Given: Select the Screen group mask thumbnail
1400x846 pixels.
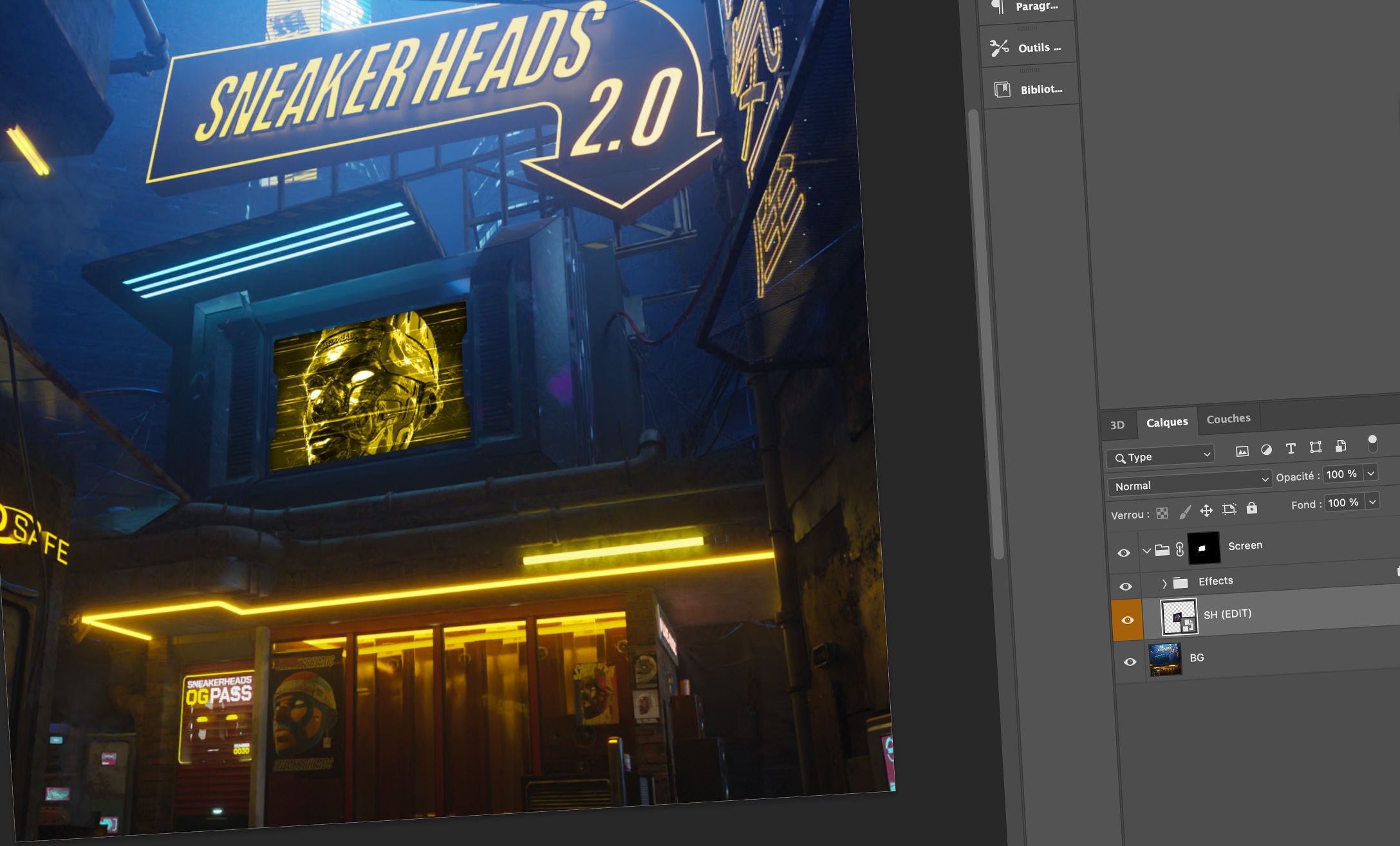Looking at the screenshot, I should coord(1203,547).
